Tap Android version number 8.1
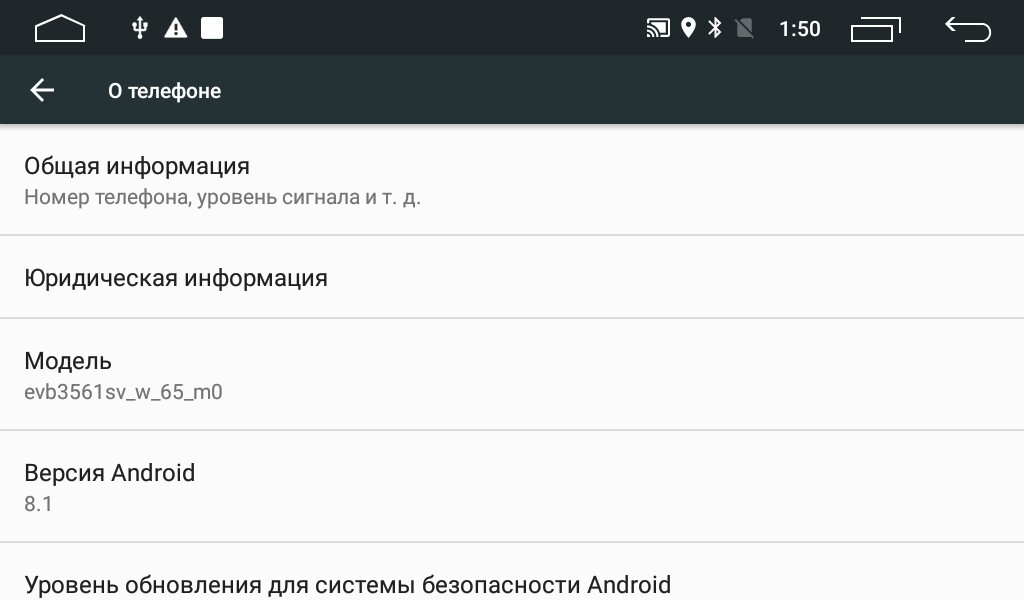 pyautogui.click(x=39, y=503)
